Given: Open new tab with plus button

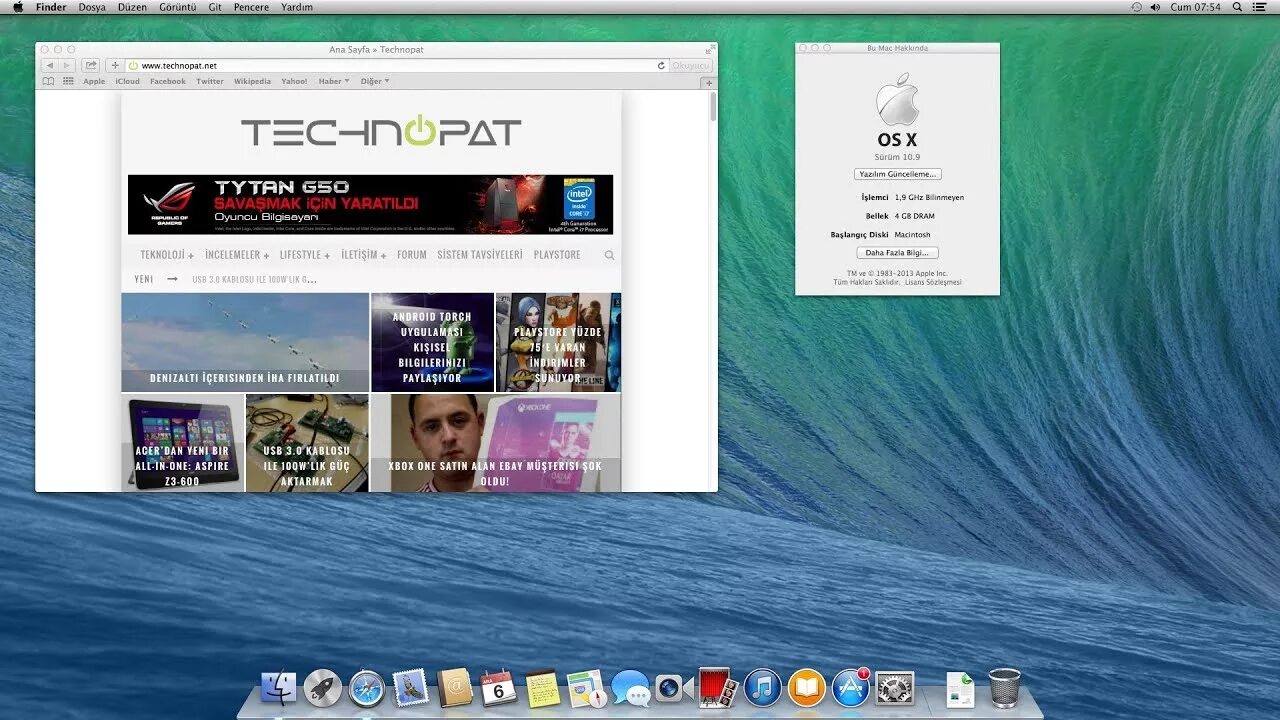Looking at the screenshot, I should coord(708,82).
